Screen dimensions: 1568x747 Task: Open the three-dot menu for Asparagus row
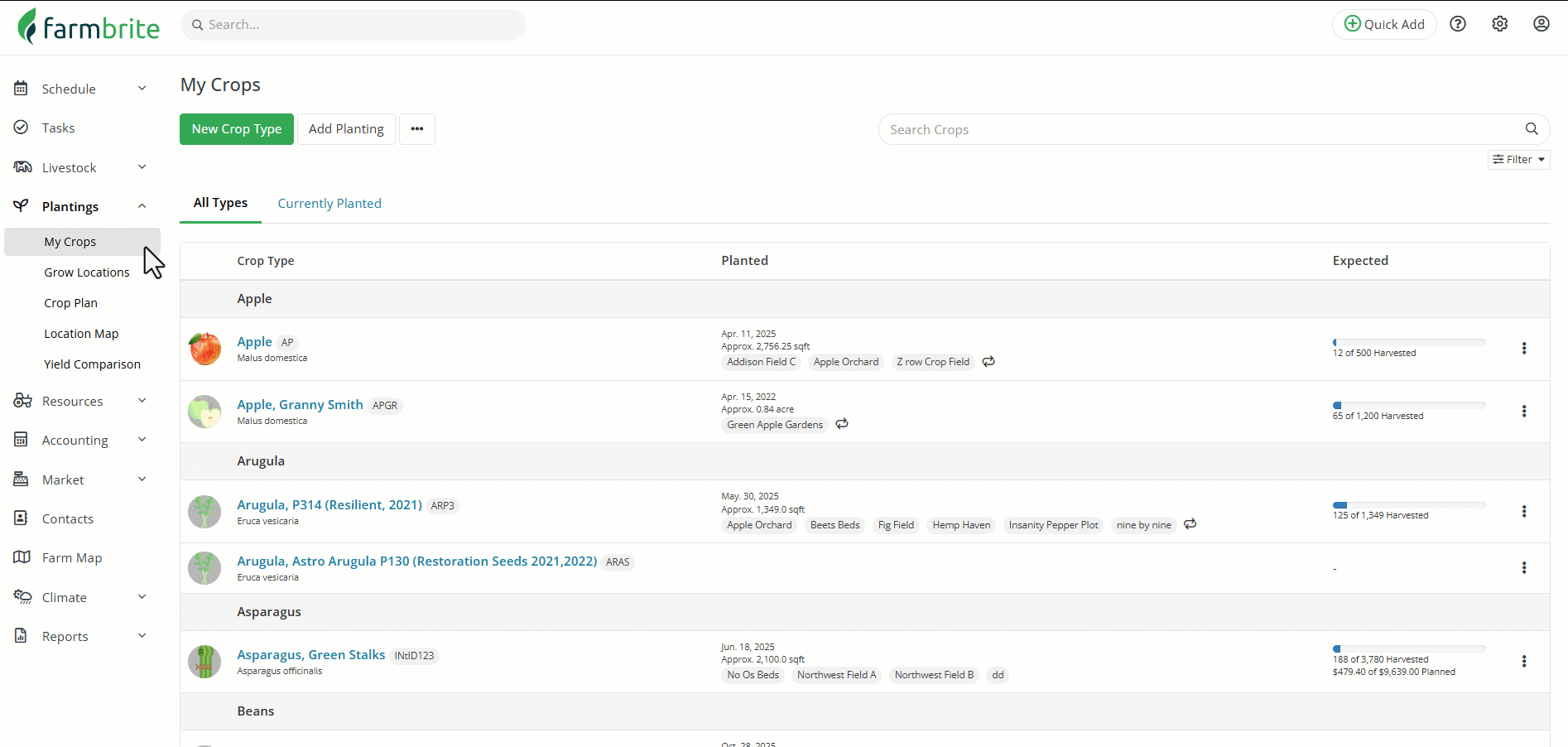pos(1524,662)
